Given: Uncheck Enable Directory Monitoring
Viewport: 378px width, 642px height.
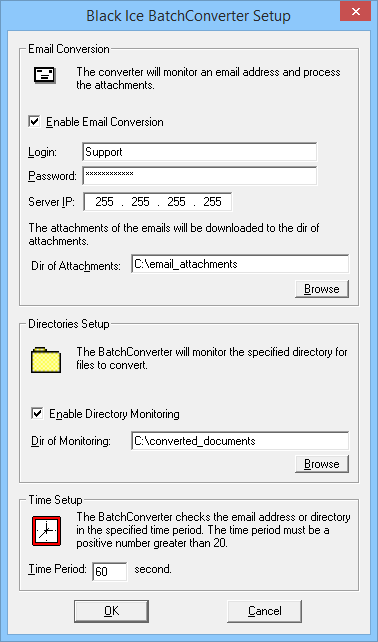Looking at the screenshot, I should coord(38,414).
